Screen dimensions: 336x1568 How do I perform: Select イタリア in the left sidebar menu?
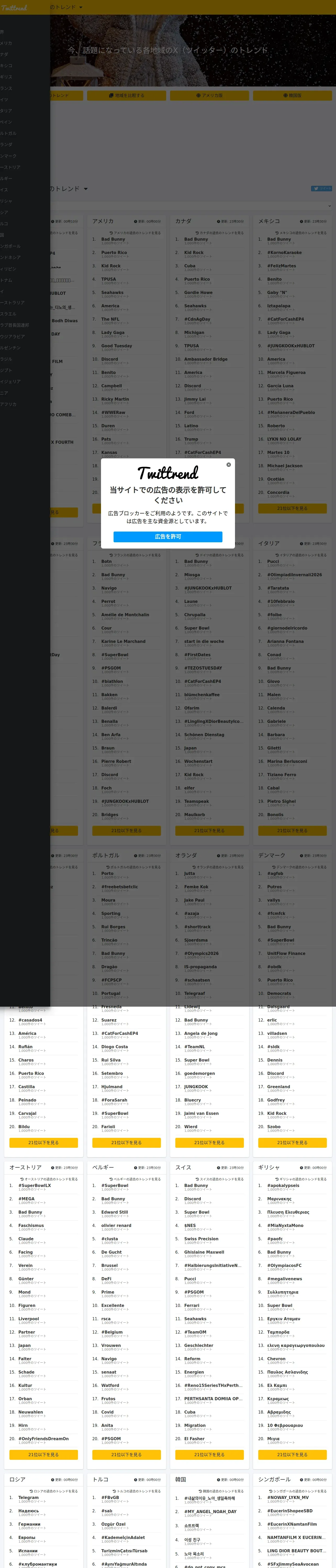point(6,111)
